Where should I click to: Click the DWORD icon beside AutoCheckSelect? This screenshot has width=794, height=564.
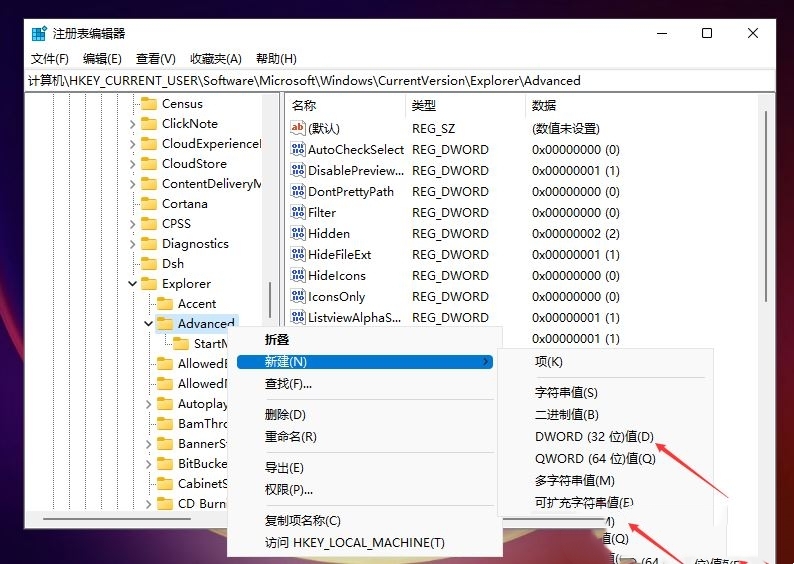click(298, 149)
